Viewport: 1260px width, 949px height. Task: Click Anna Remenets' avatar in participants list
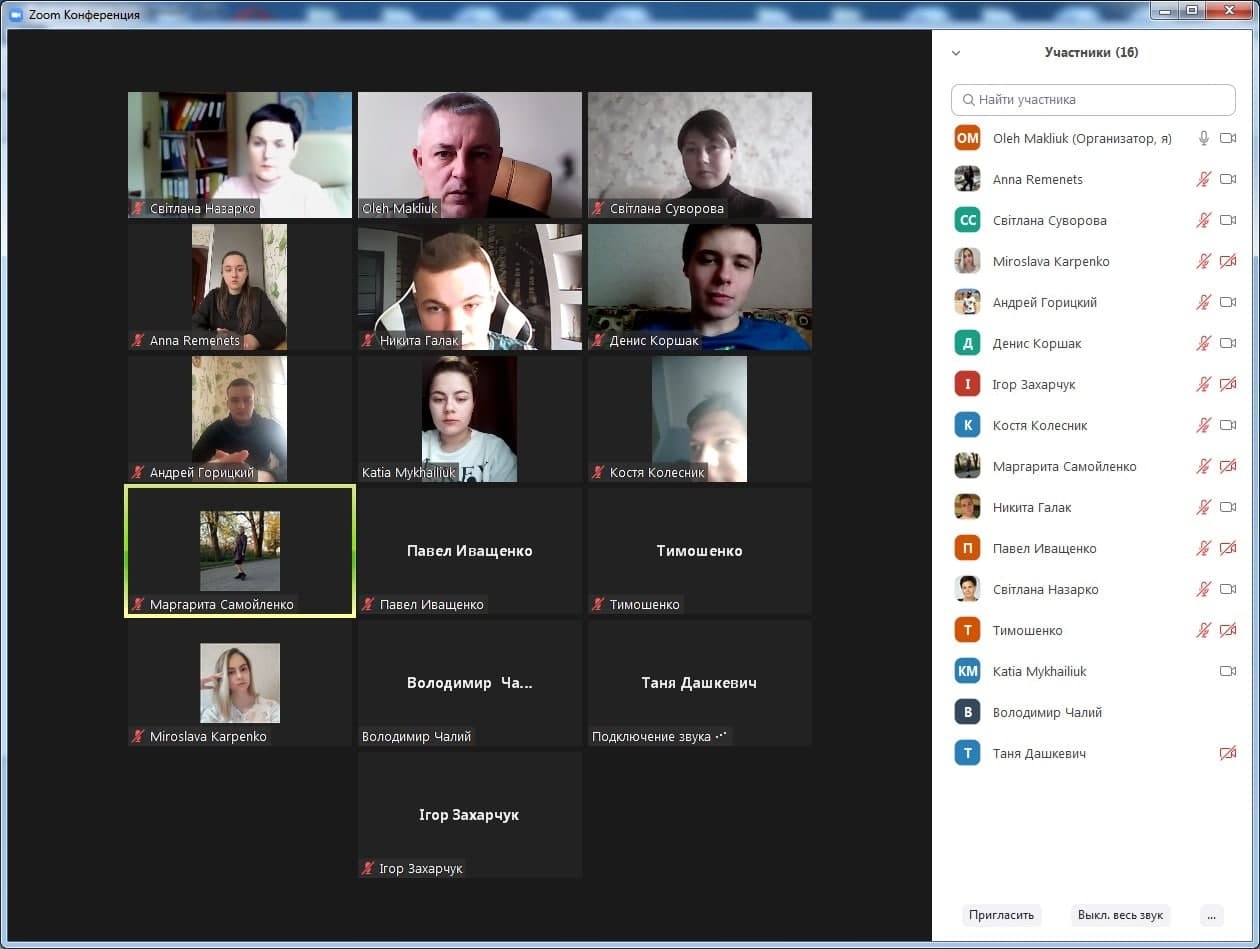(967, 179)
